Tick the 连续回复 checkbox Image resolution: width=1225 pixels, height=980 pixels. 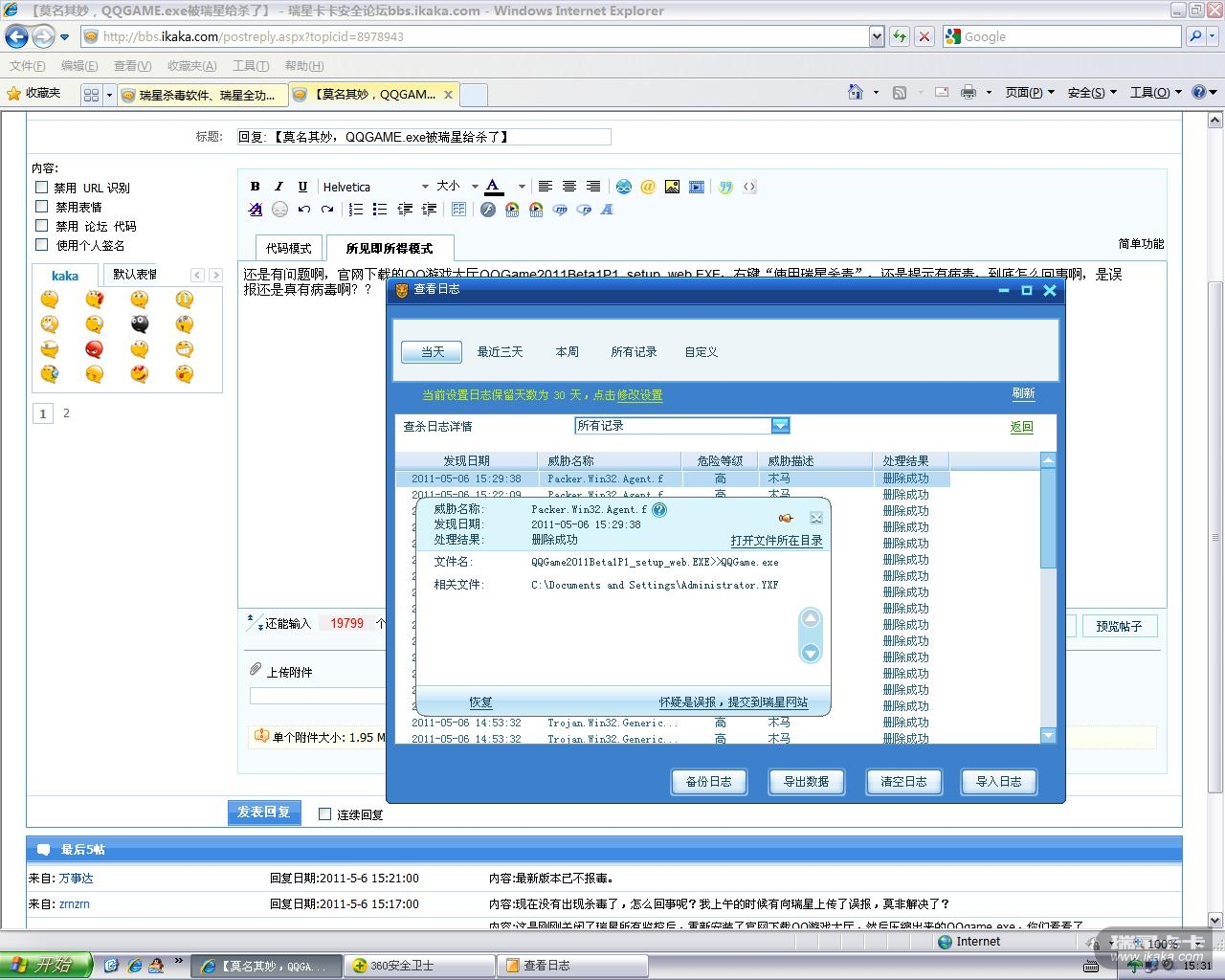[x=325, y=814]
